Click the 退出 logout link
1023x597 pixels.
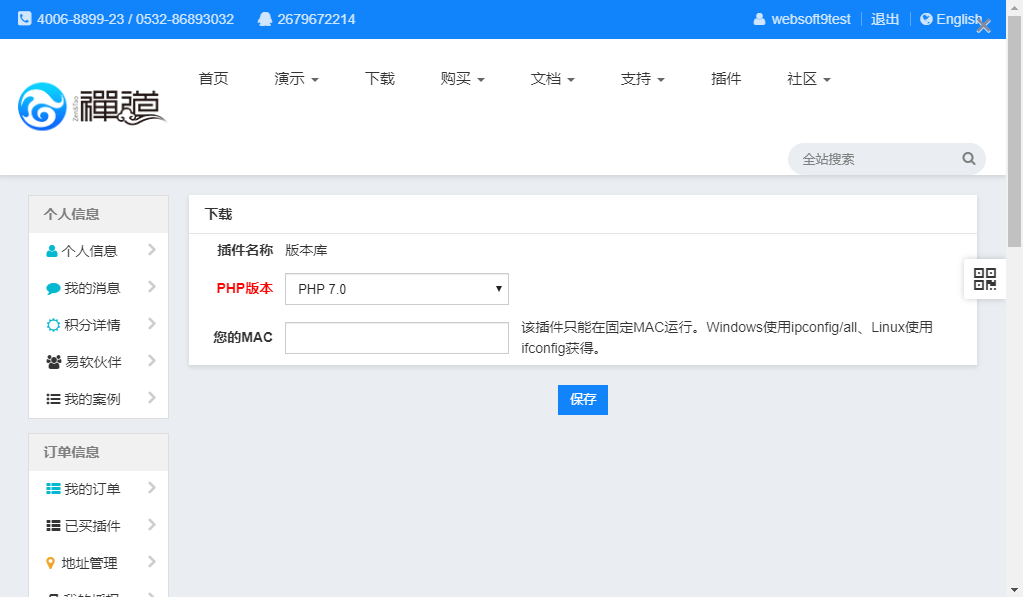click(x=885, y=19)
